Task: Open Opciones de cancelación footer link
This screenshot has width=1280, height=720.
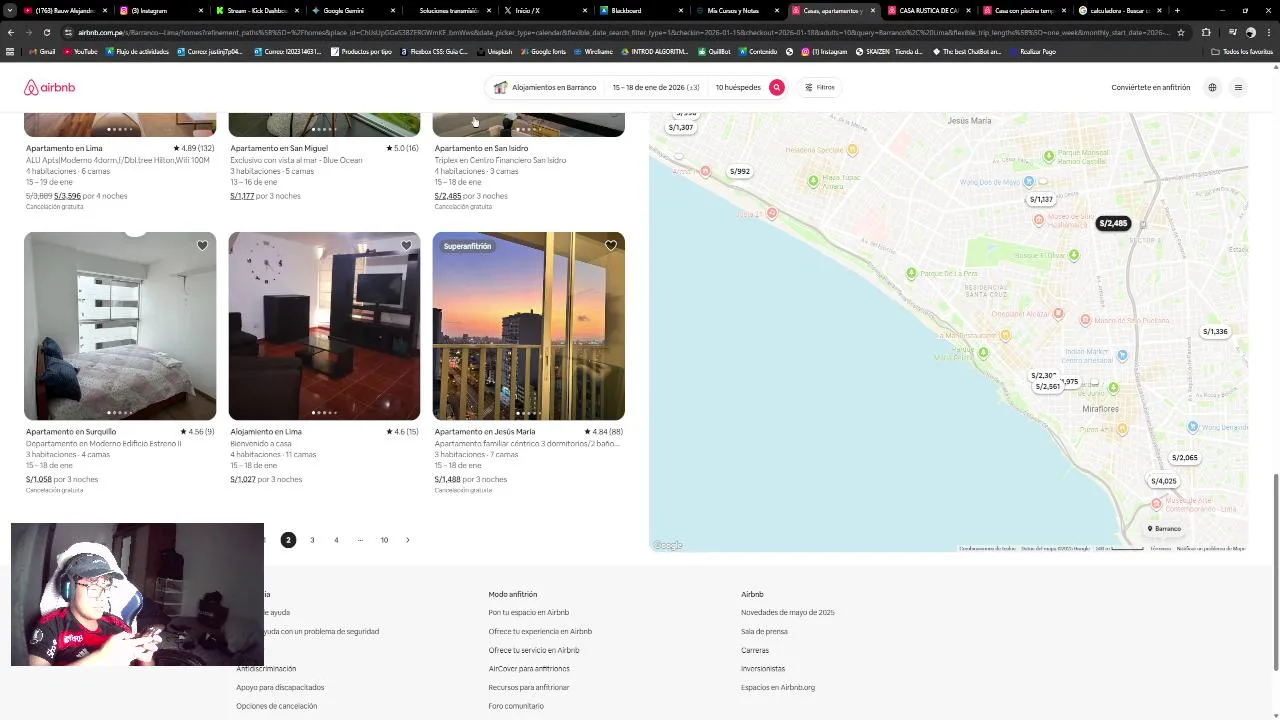Action: click(276, 706)
